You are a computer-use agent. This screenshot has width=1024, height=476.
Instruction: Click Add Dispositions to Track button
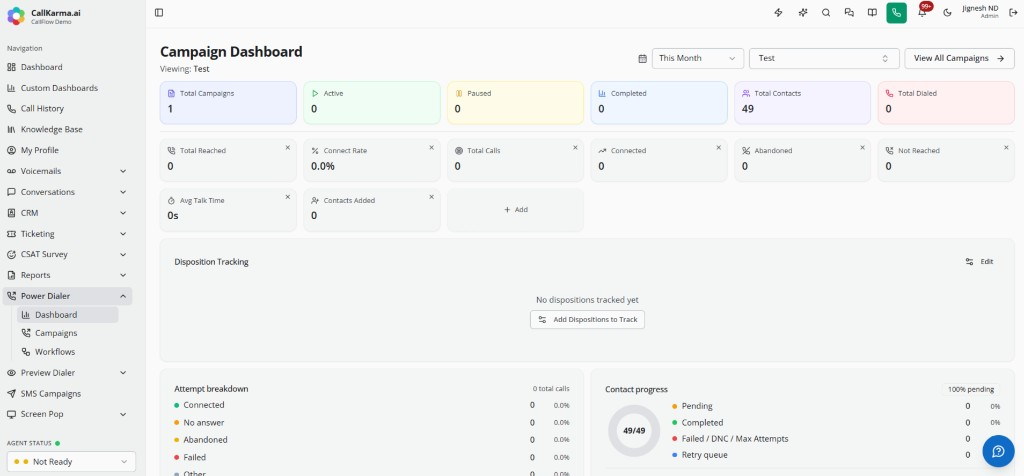pyautogui.click(x=587, y=319)
